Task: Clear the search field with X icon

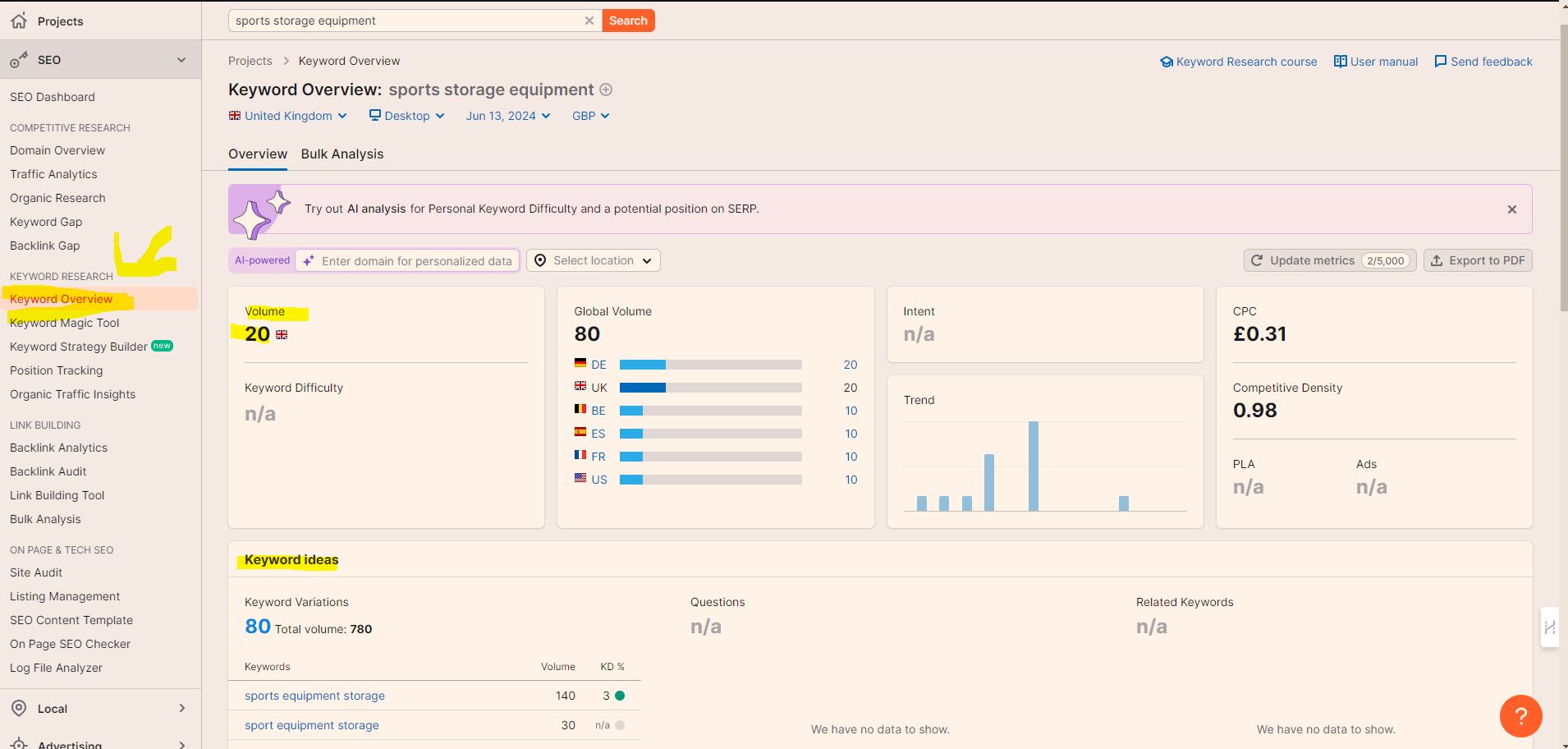Action: [589, 21]
